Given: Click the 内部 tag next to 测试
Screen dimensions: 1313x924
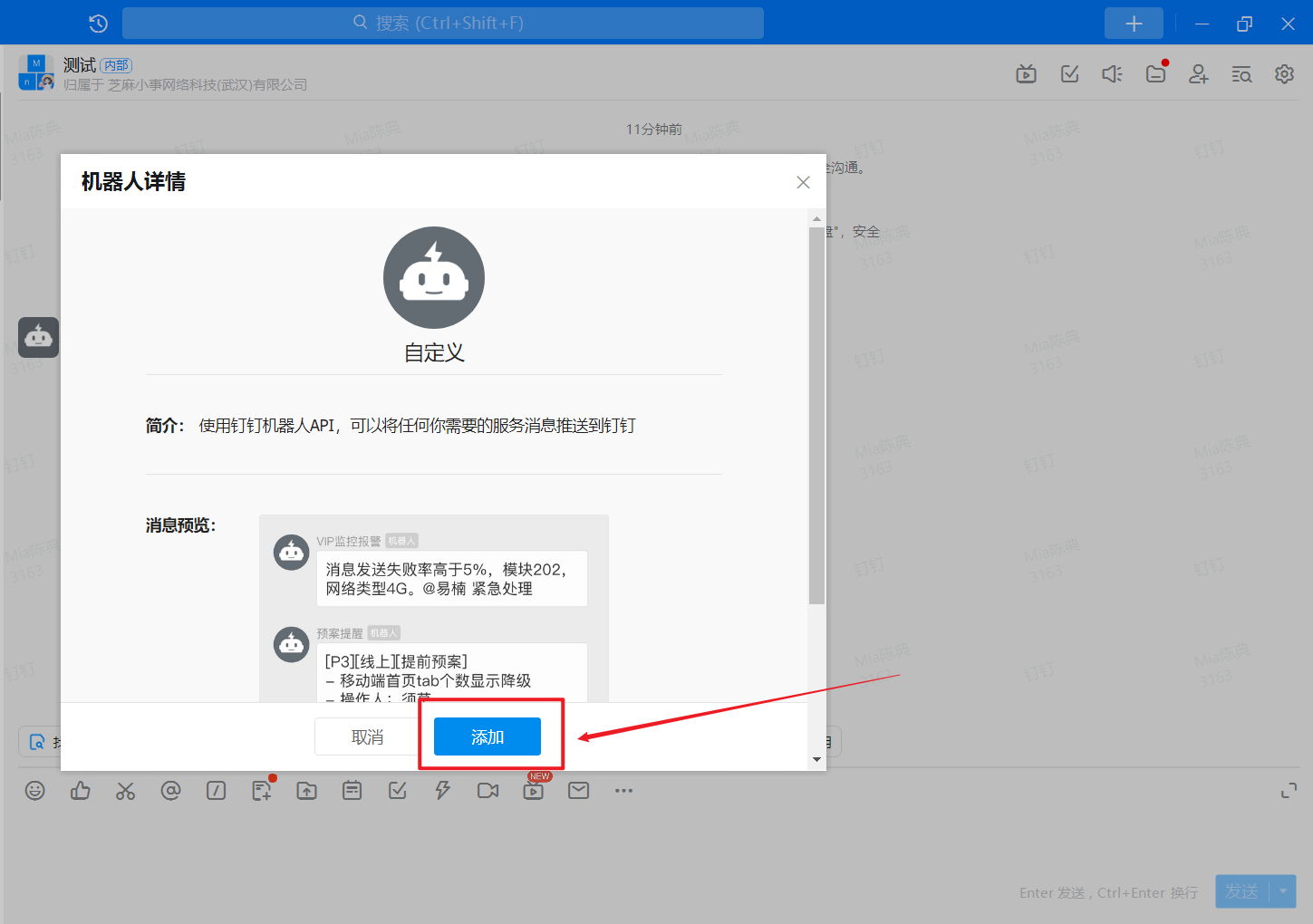Looking at the screenshot, I should point(116,65).
